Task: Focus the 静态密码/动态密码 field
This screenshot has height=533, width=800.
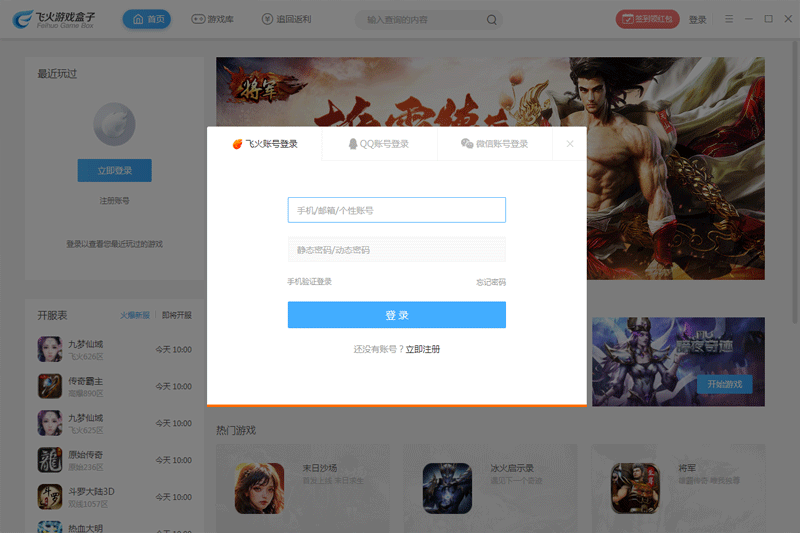Action: pos(396,250)
